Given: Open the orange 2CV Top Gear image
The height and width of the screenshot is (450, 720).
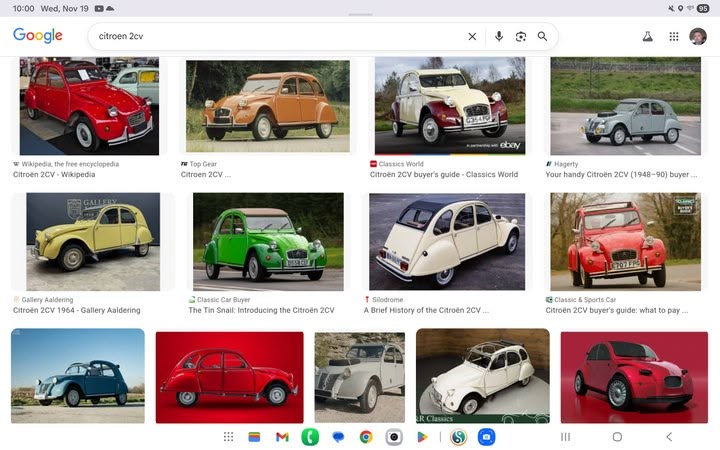Looking at the screenshot, I should pyautogui.click(x=267, y=105).
